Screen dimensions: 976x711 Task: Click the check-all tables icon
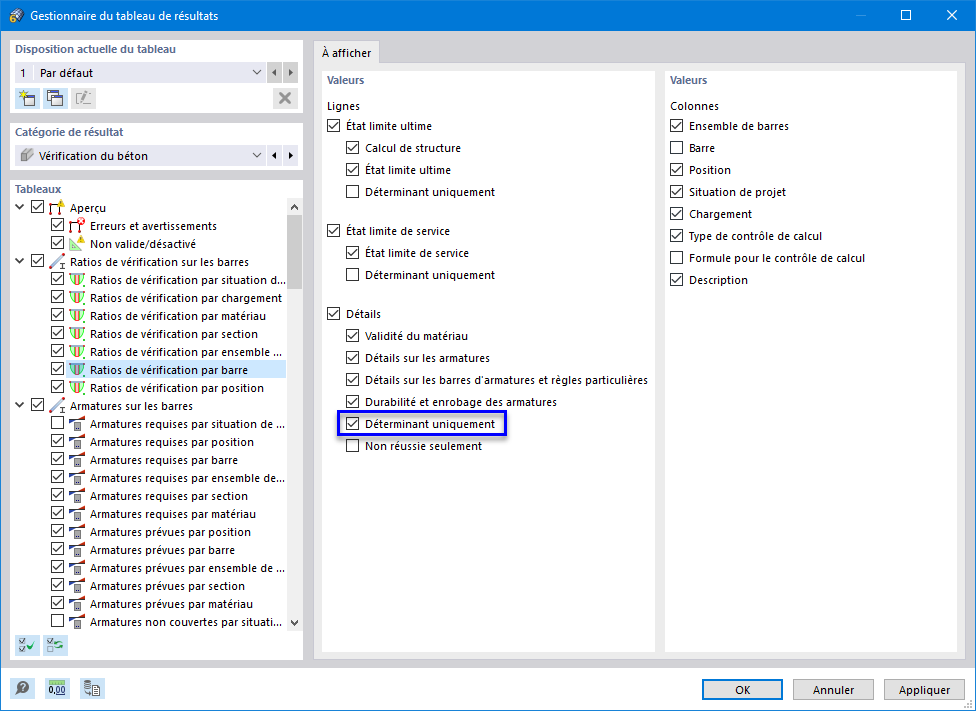(x=27, y=646)
